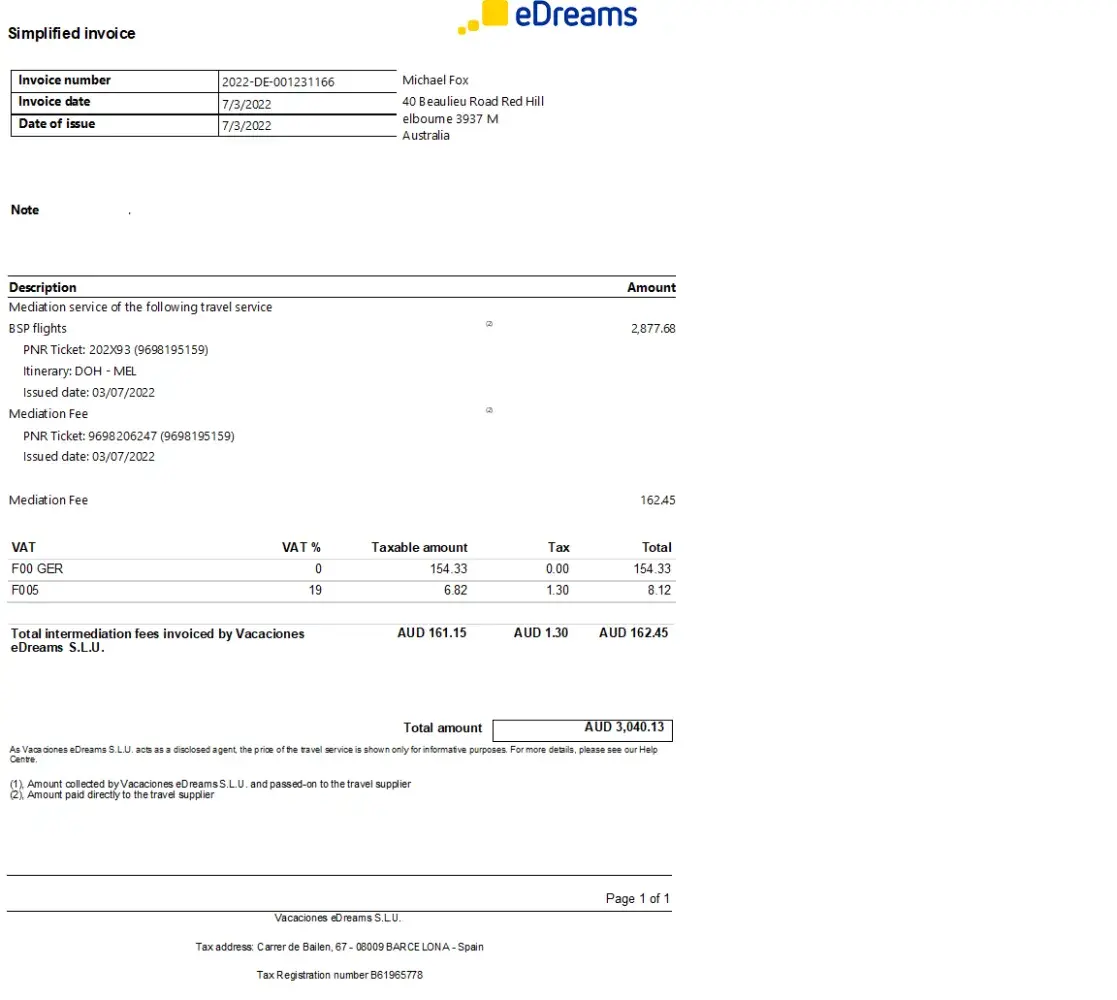
Task: Click the 'AUD 162.45' total
Action: 633,632
